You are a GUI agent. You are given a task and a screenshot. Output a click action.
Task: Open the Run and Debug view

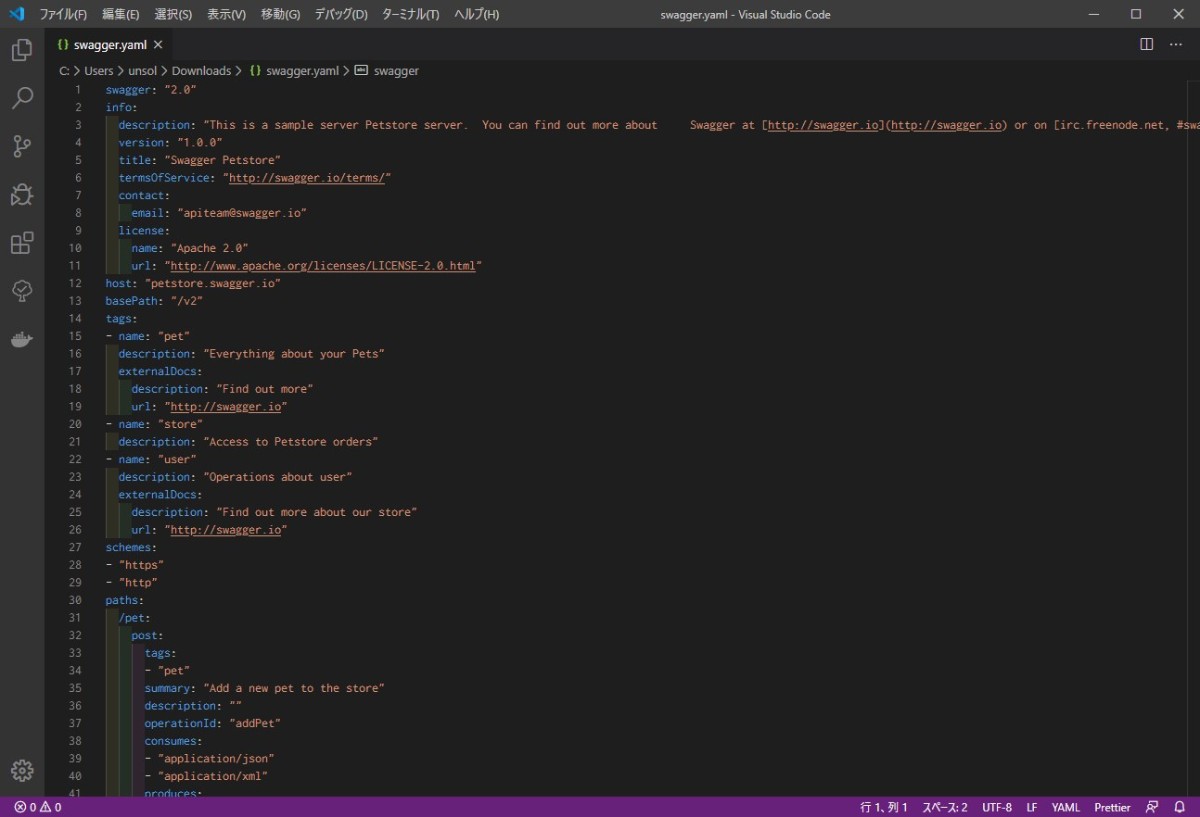pos(22,194)
